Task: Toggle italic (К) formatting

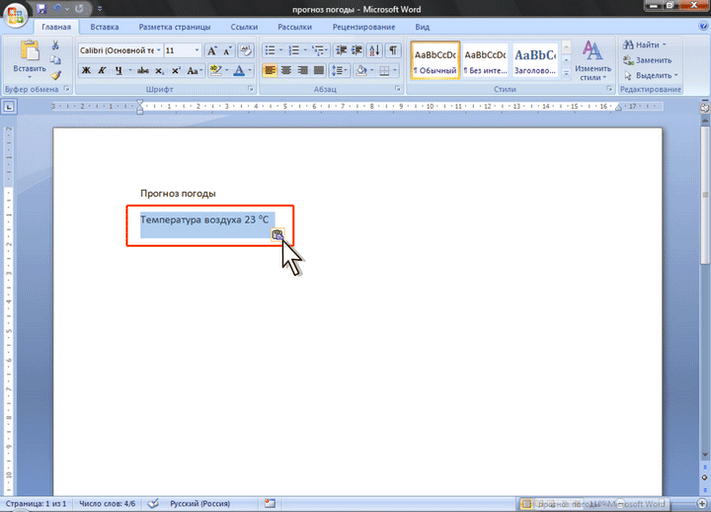Action: click(x=102, y=71)
